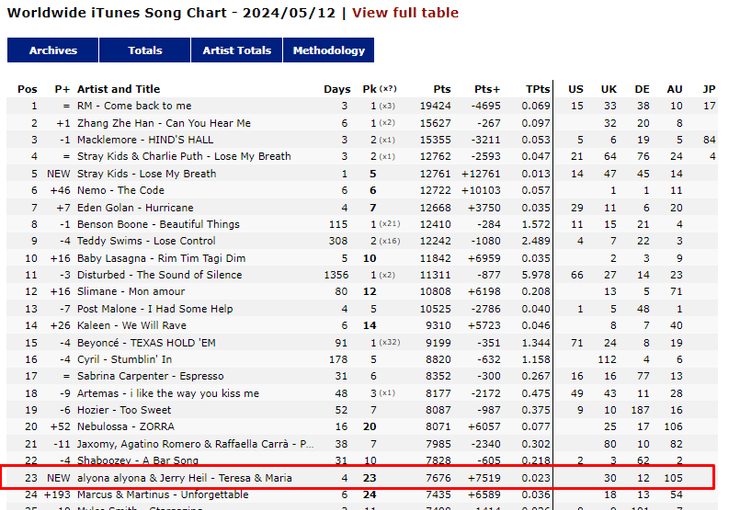Select the highlighted Teresa & Maria row
Screen dimensions: 740x510
[184, 478]
